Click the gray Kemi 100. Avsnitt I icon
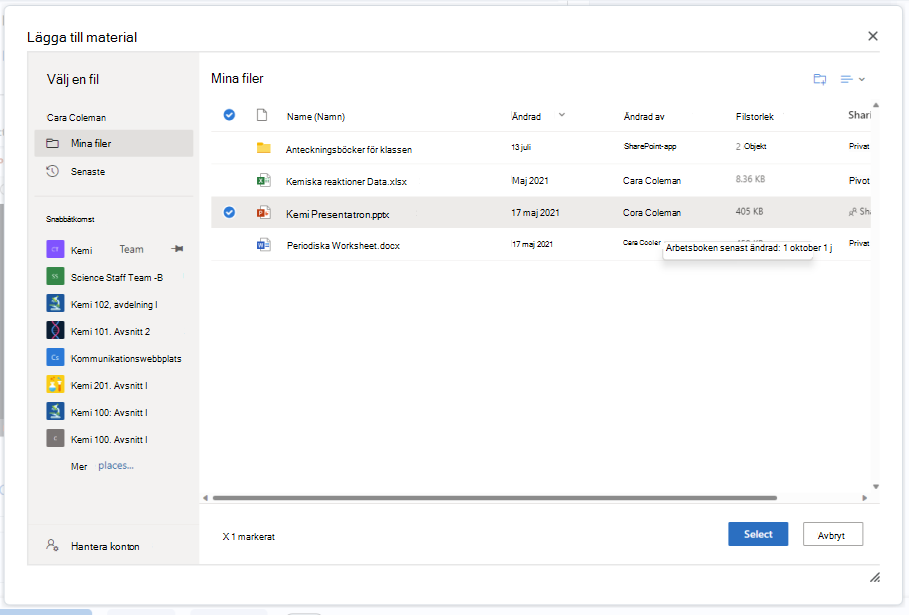The width and height of the screenshot is (909, 615). [55, 438]
